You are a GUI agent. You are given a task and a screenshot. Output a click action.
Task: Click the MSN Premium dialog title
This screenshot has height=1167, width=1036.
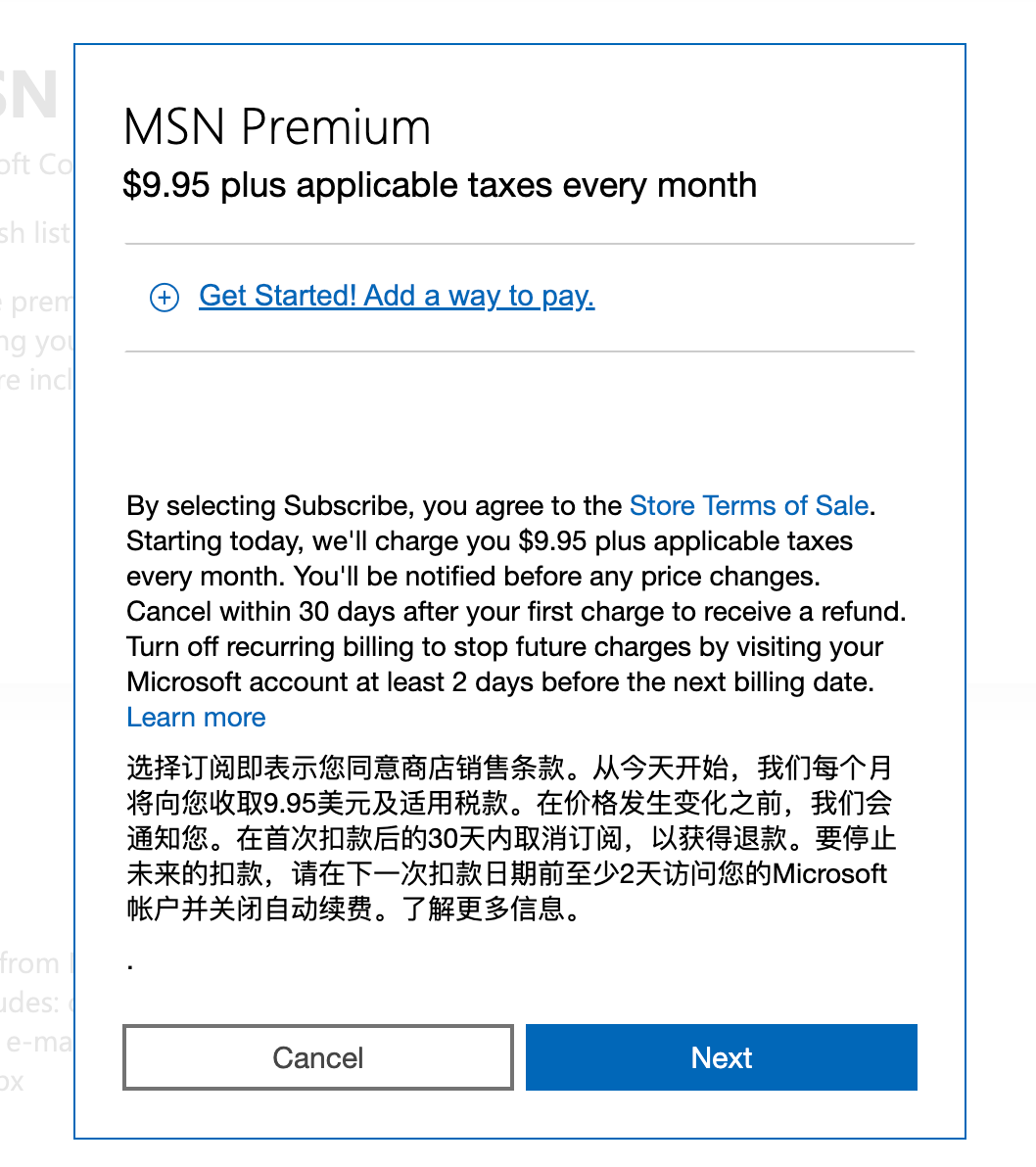[277, 126]
